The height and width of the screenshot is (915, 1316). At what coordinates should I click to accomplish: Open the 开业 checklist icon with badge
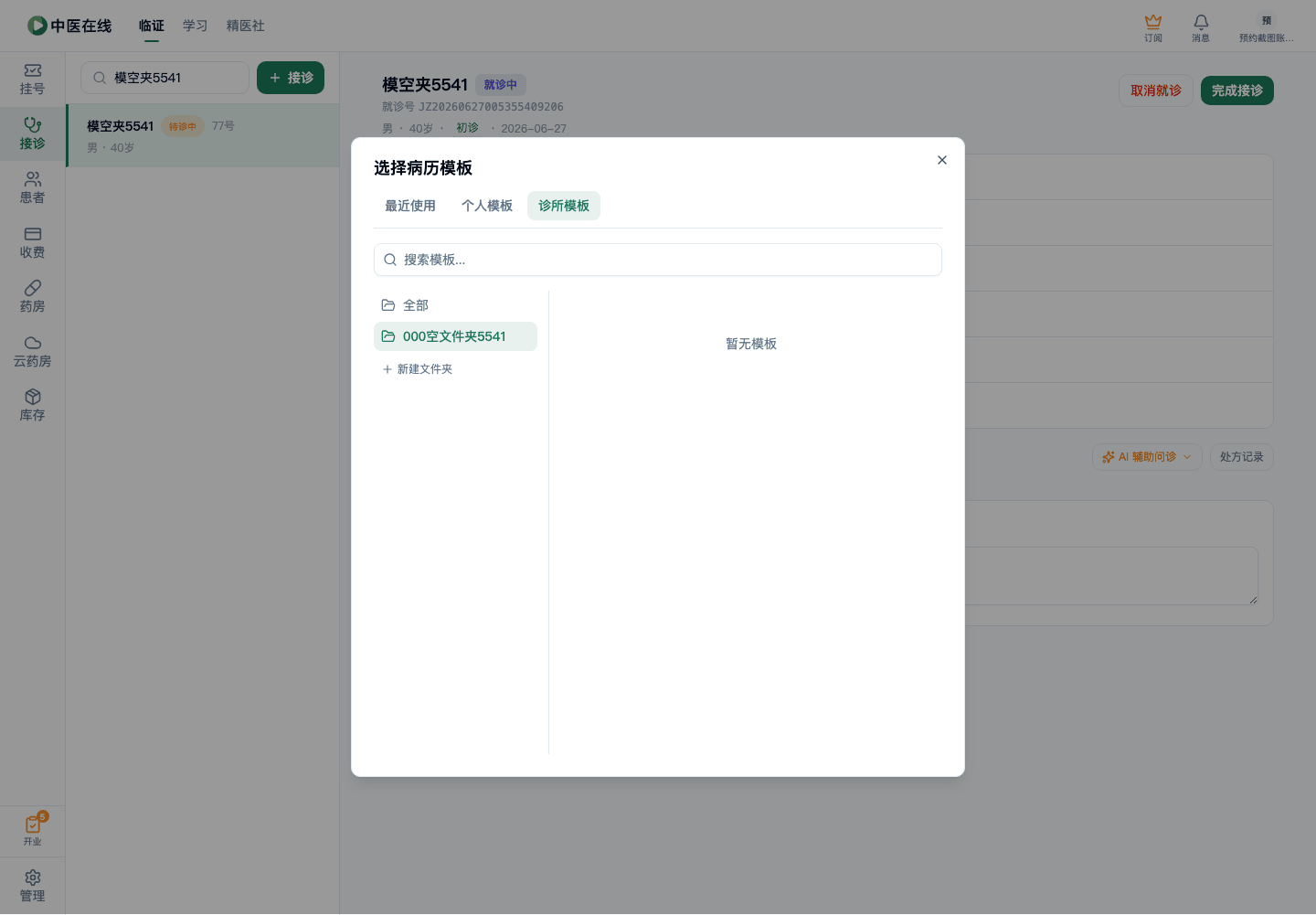pos(32,830)
